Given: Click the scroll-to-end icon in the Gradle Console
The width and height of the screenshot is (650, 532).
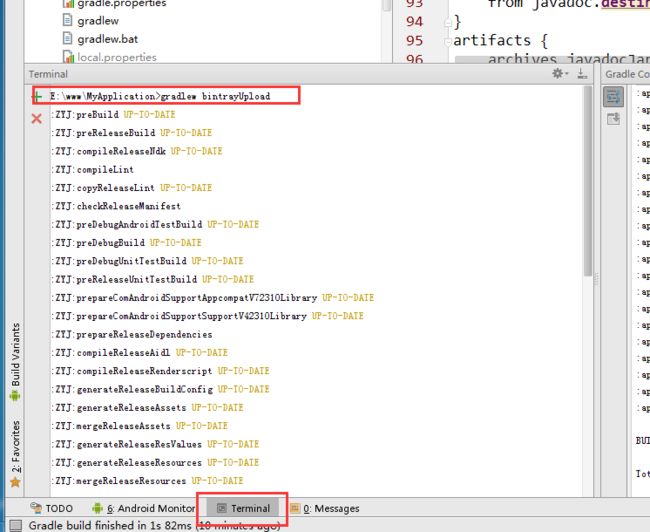Looking at the screenshot, I should coord(613,119).
